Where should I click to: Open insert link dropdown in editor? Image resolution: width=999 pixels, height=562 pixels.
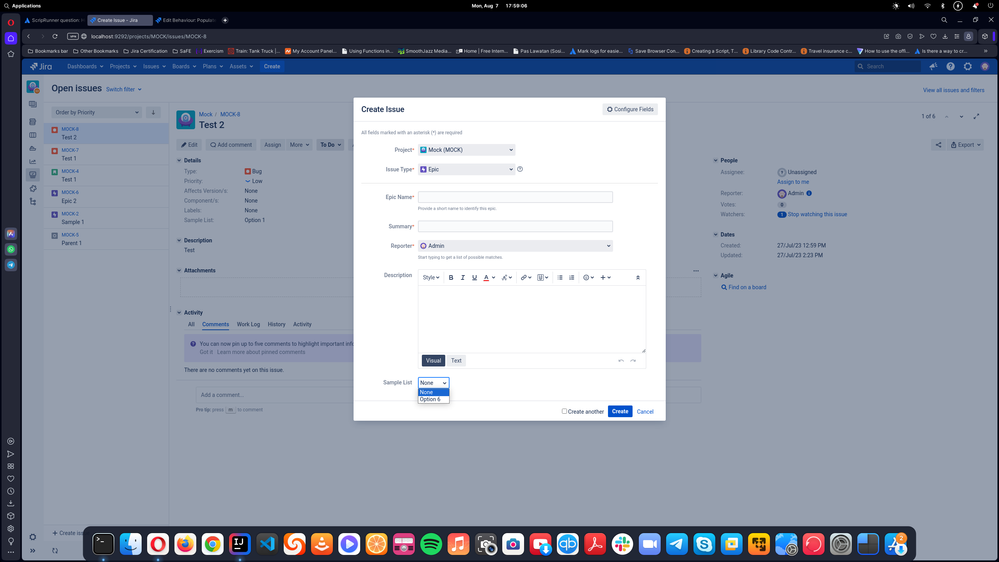(x=525, y=278)
